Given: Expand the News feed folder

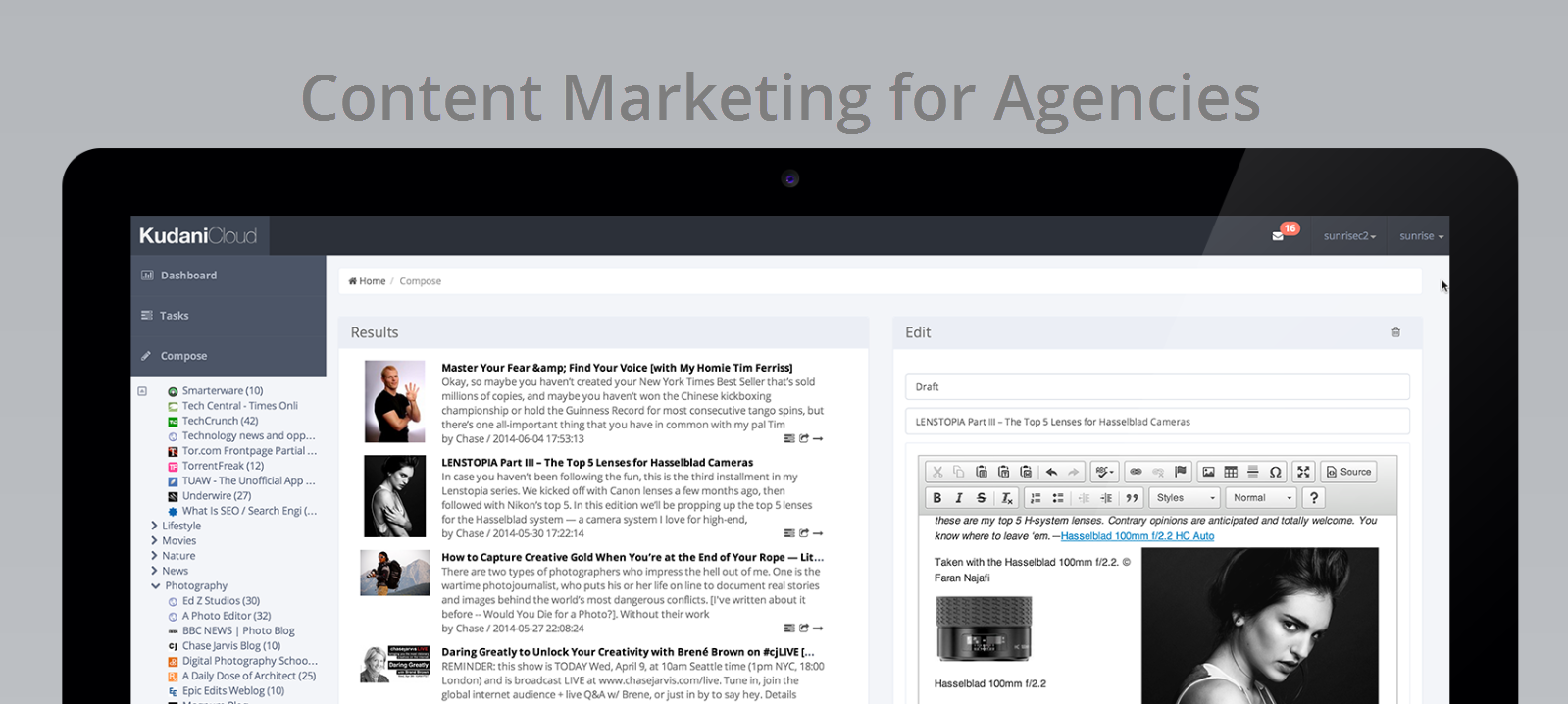Looking at the screenshot, I should (x=154, y=571).
